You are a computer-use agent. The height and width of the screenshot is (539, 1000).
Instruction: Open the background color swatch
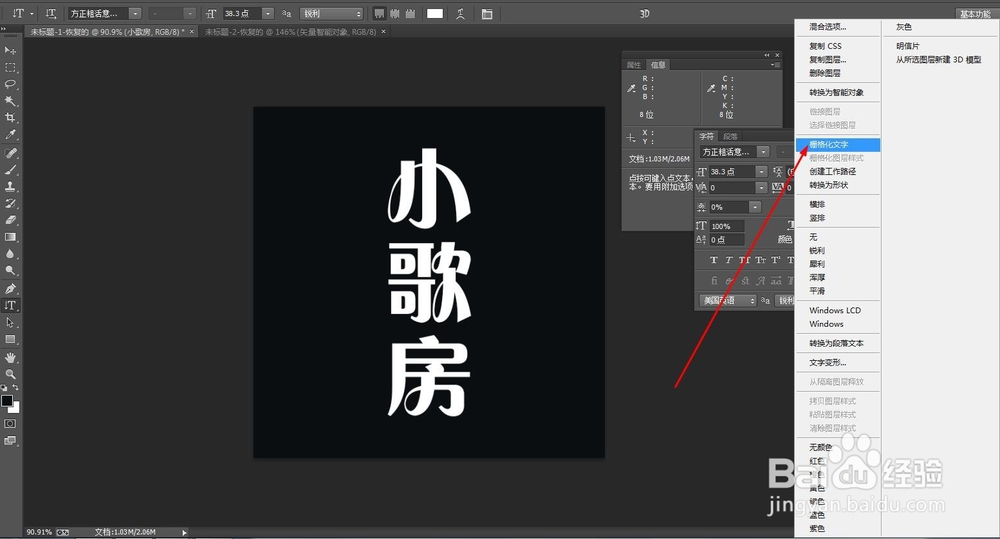[15, 408]
